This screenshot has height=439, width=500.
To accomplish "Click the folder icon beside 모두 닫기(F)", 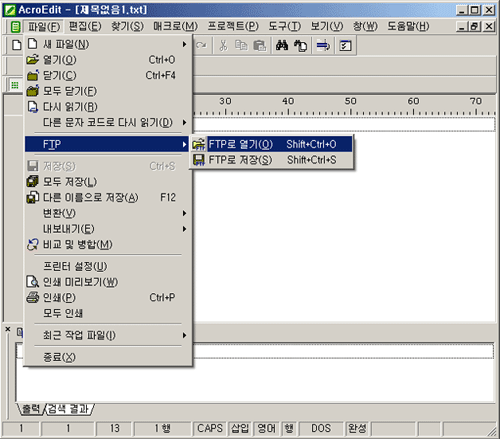I will 33,91.
